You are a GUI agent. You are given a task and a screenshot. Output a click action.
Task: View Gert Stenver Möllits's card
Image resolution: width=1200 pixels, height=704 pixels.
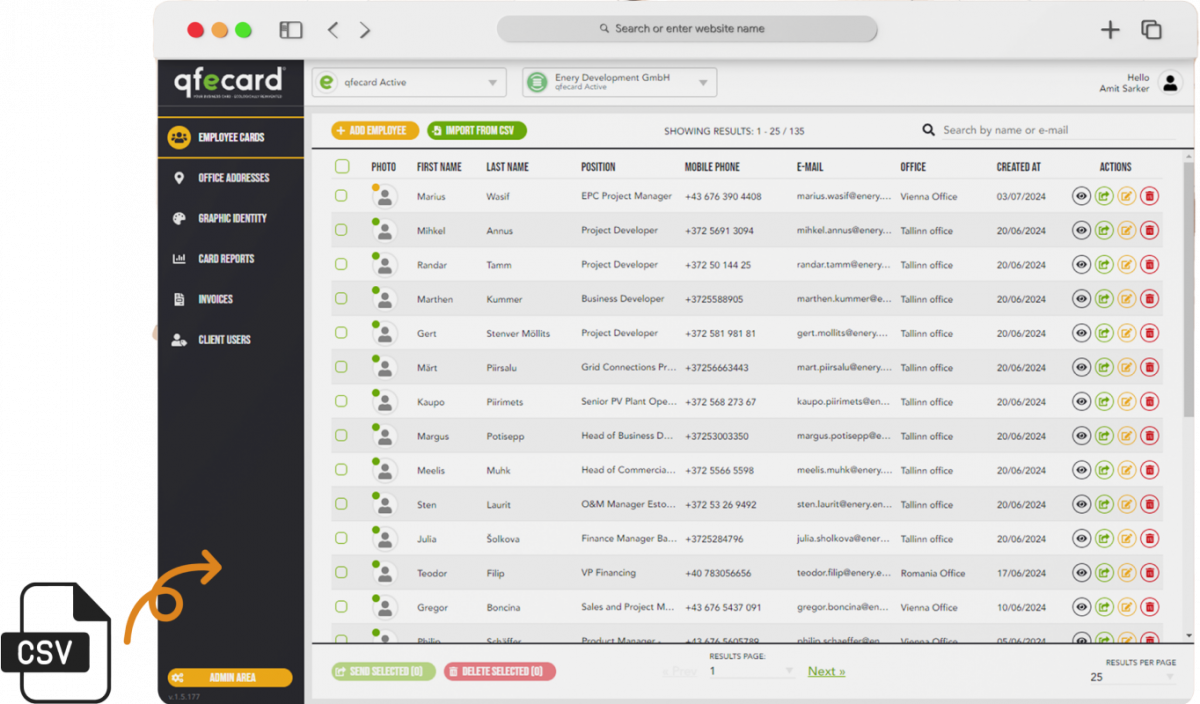coord(1081,333)
